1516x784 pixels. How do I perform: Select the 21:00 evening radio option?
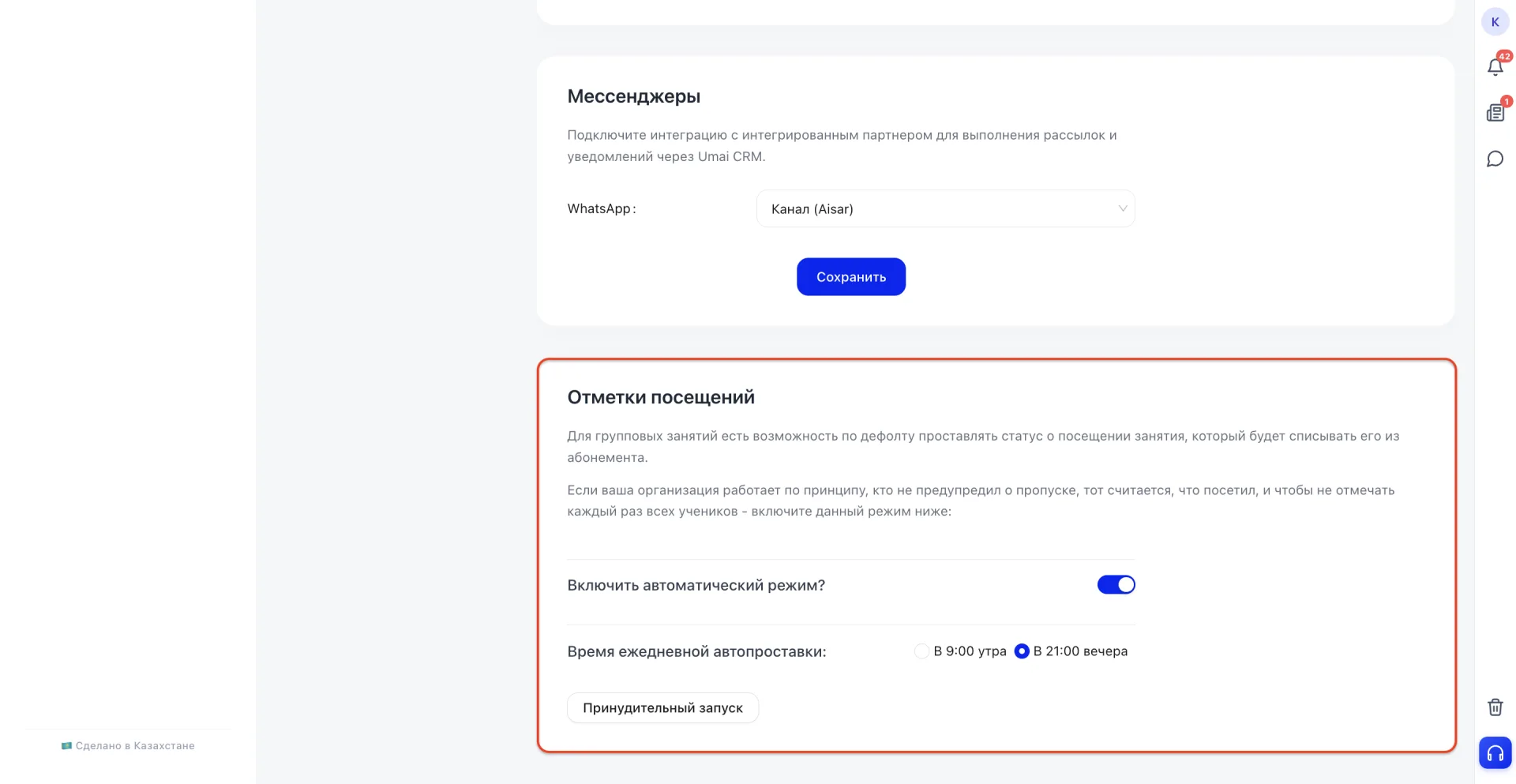pos(1021,651)
